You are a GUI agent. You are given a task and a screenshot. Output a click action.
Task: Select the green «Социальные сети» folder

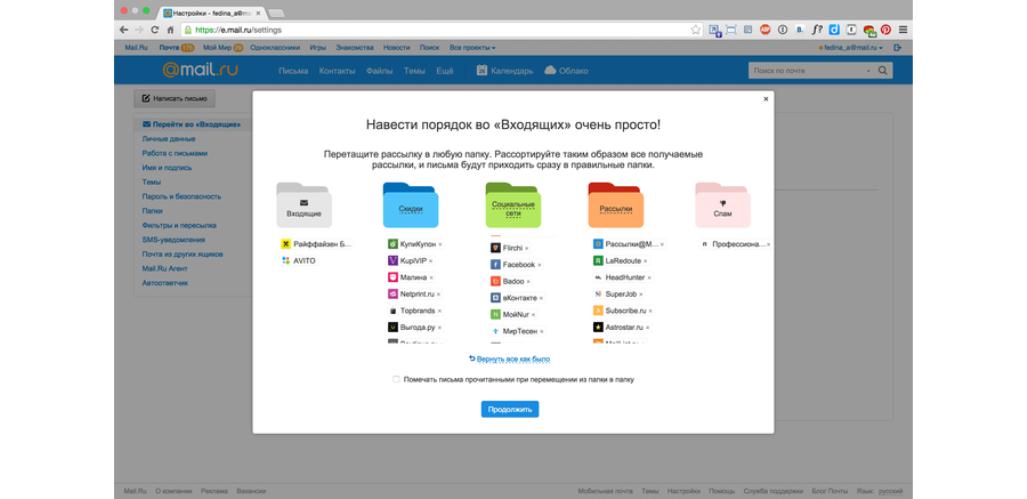(x=513, y=206)
